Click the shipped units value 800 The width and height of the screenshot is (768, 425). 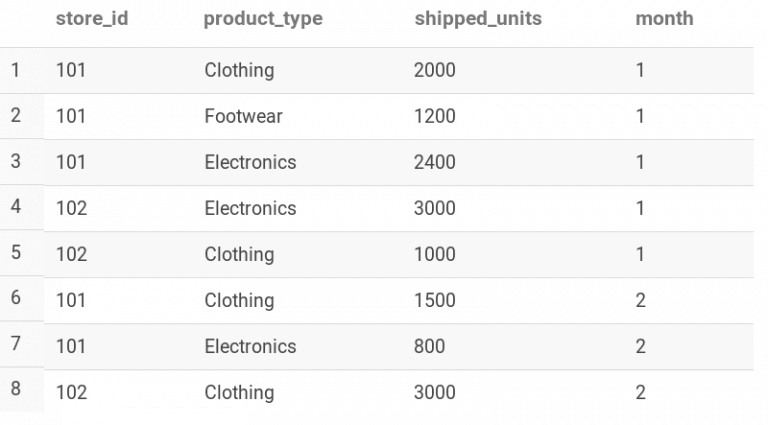click(x=430, y=346)
